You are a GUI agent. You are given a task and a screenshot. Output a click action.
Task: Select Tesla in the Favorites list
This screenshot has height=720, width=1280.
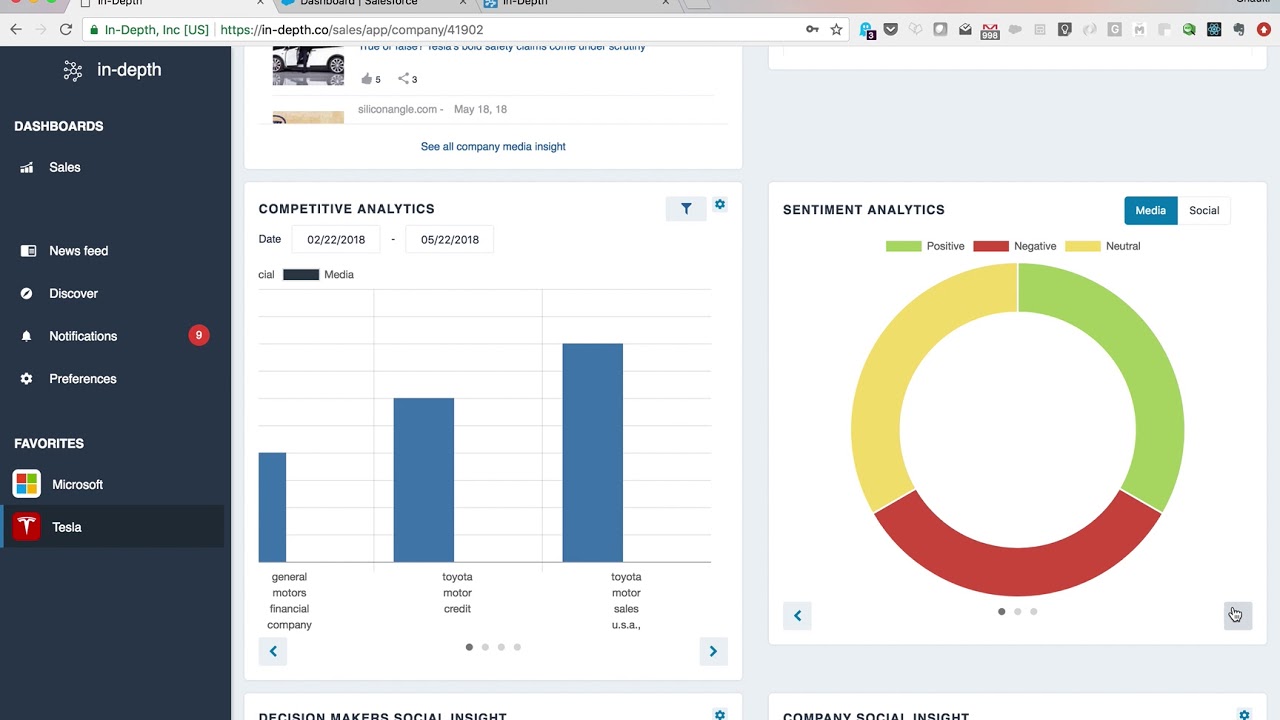[115, 527]
